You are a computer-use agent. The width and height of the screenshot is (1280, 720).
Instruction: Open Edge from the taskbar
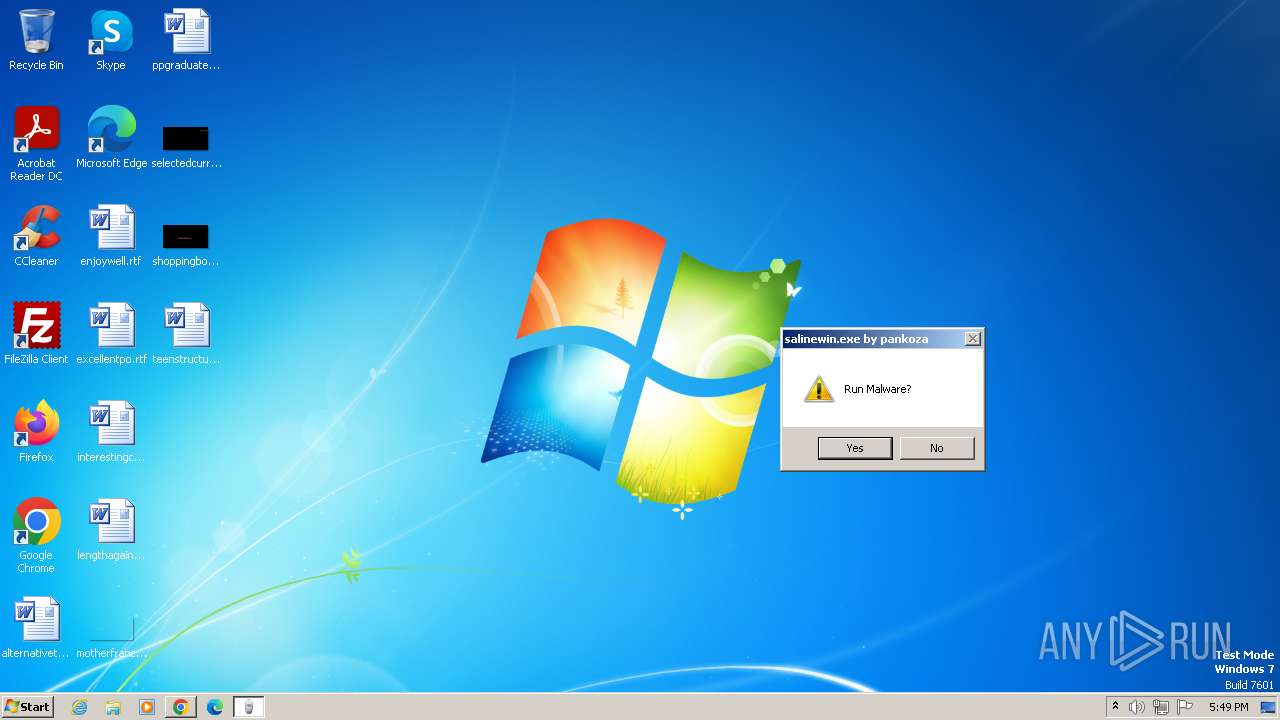coord(215,707)
